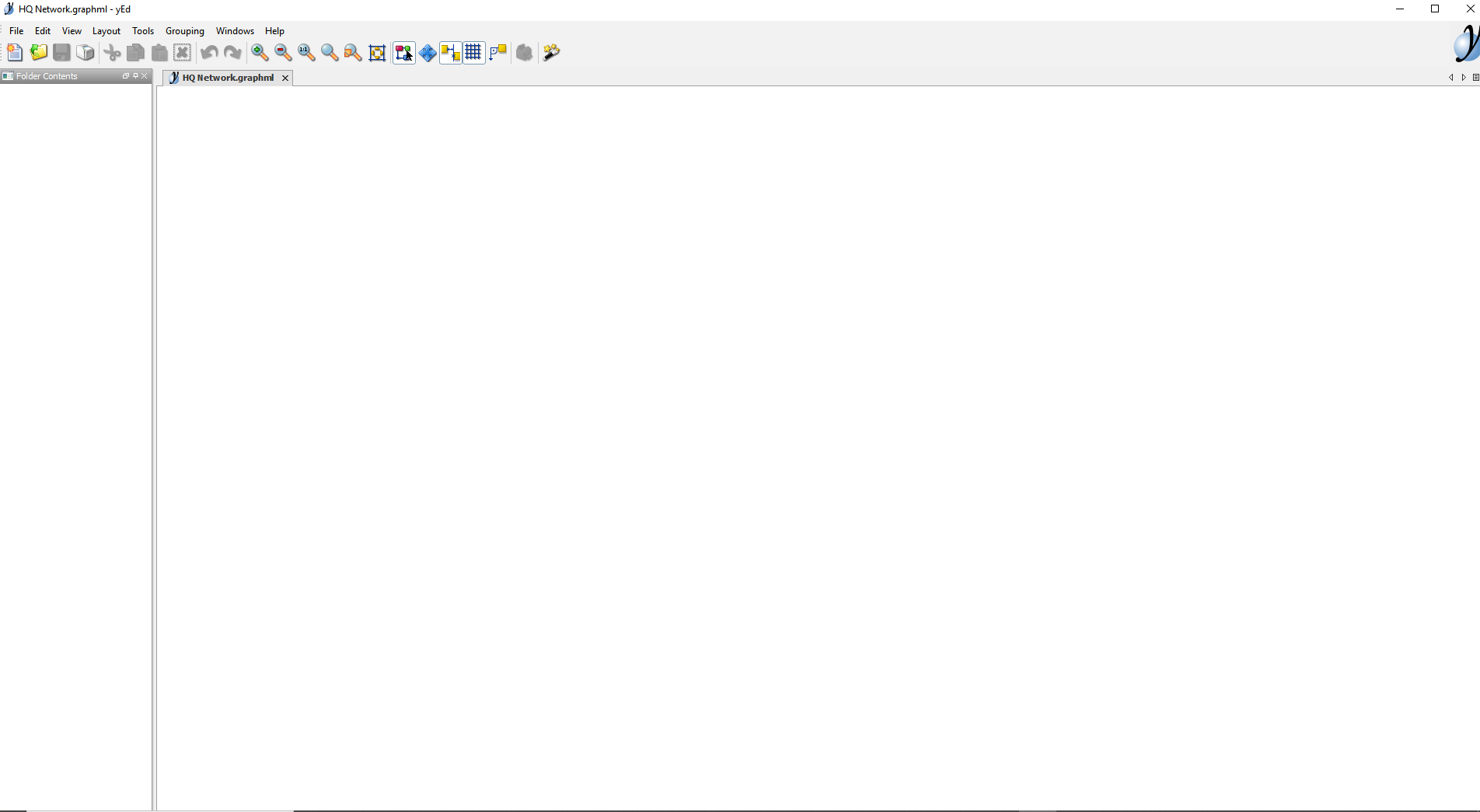This screenshot has width=1480, height=812.
Task: Click the area zoom magnifier icon
Action: [x=330, y=53]
